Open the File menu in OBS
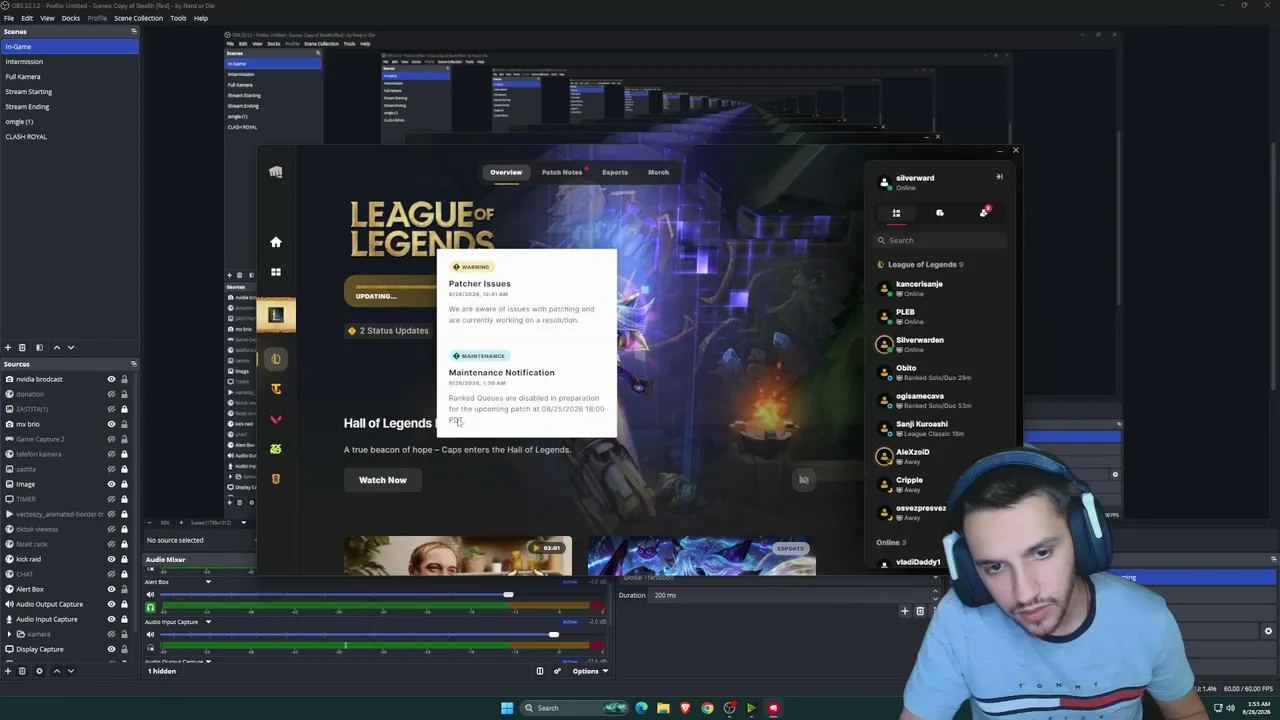This screenshot has height=720, width=1280. [x=8, y=18]
